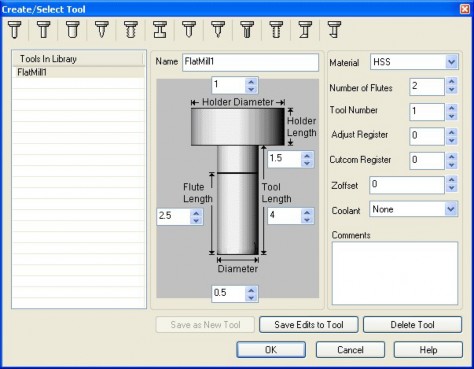The height and width of the screenshot is (369, 474).
Task: Confirm with the OK button
Action: point(271,350)
